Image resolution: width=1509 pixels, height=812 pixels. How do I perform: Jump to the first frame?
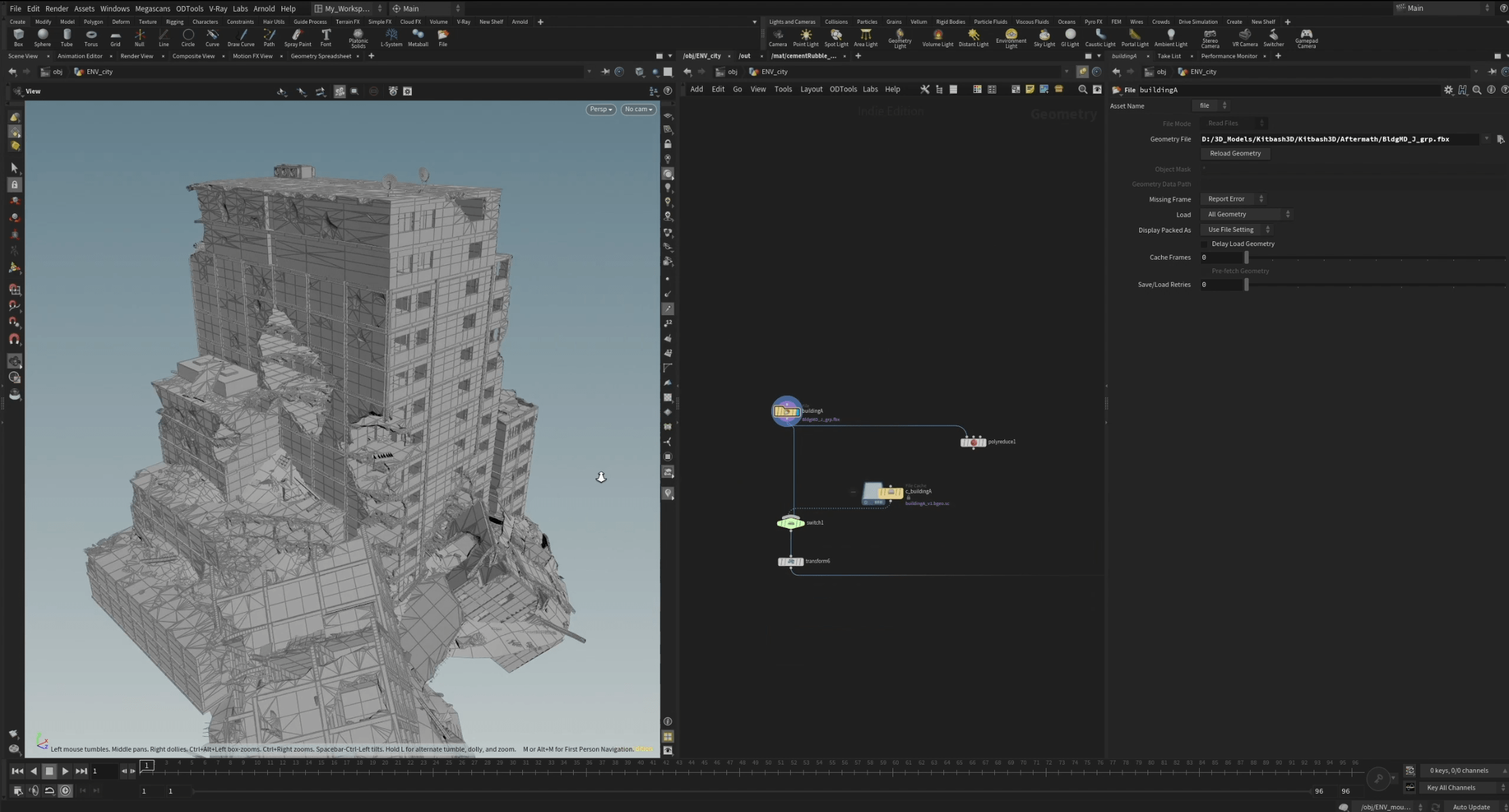tap(18, 771)
